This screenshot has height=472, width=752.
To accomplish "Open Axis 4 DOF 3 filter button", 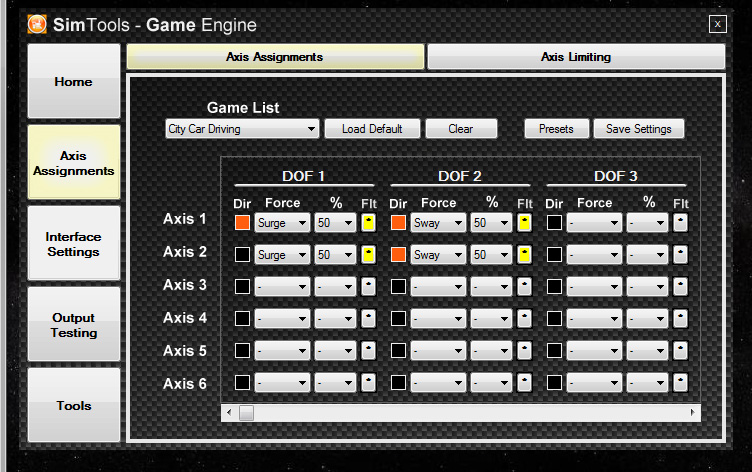I will pos(680,319).
